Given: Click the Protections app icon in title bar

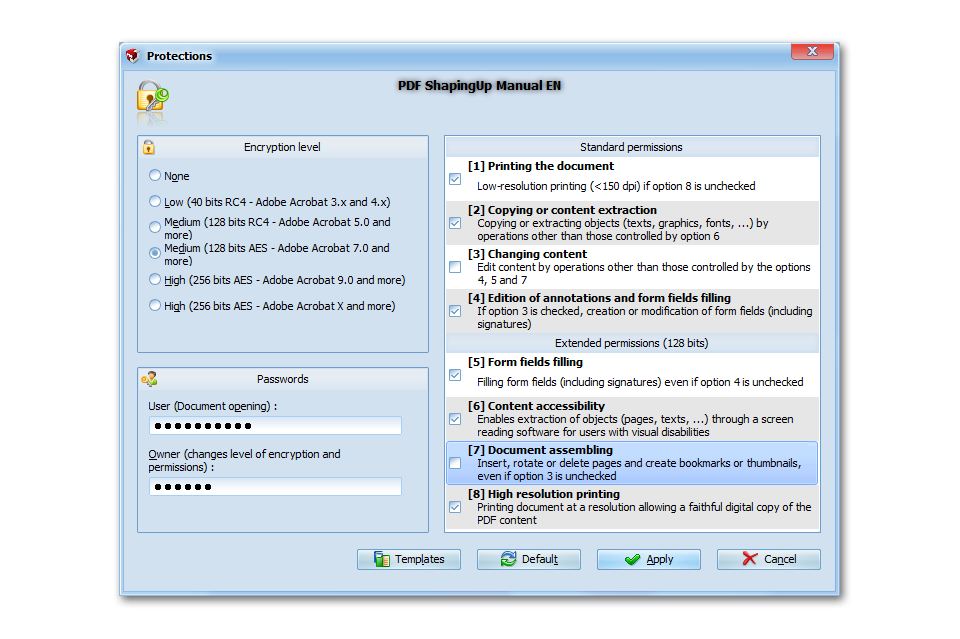Looking at the screenshot, I should [x=133, y=56].
